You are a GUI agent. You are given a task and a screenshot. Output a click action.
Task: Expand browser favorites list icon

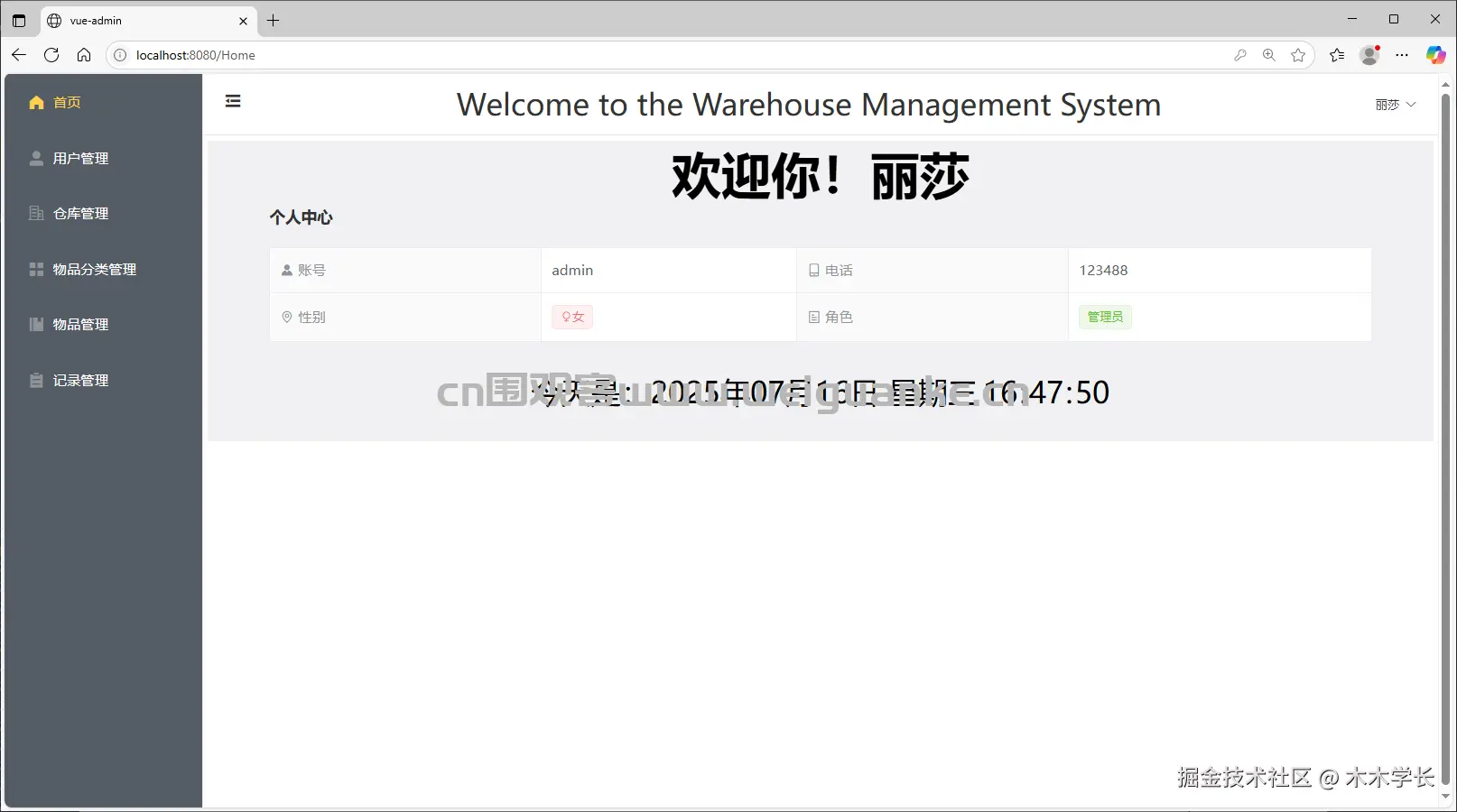point(1337,55)
